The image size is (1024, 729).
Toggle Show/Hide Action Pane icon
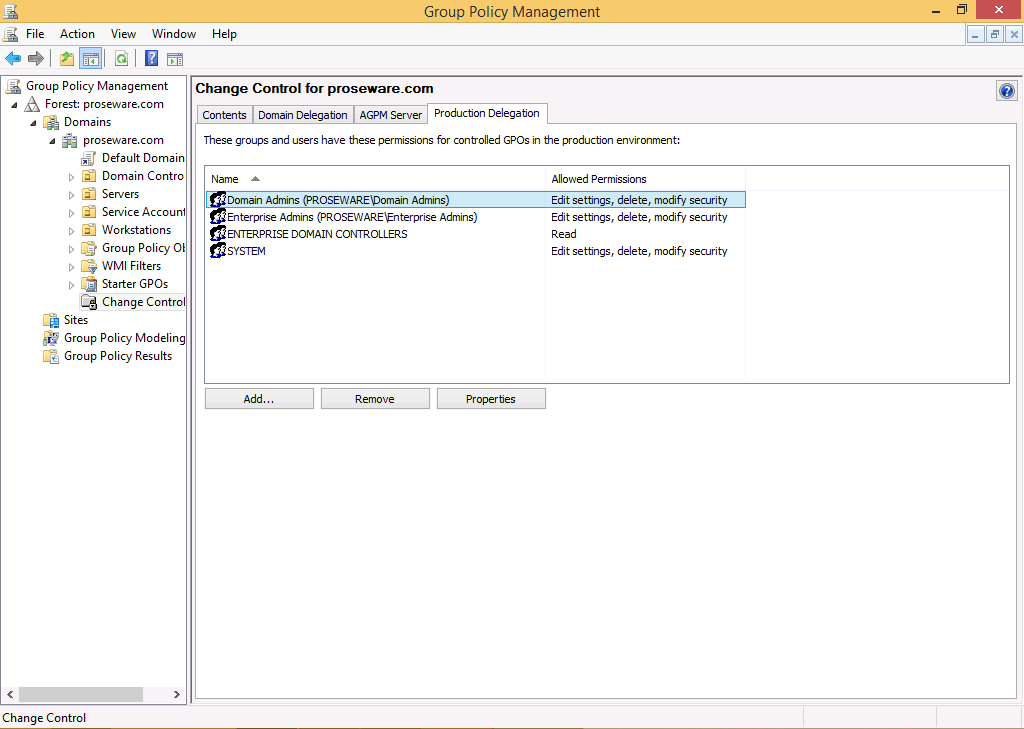tap(175, 59)
